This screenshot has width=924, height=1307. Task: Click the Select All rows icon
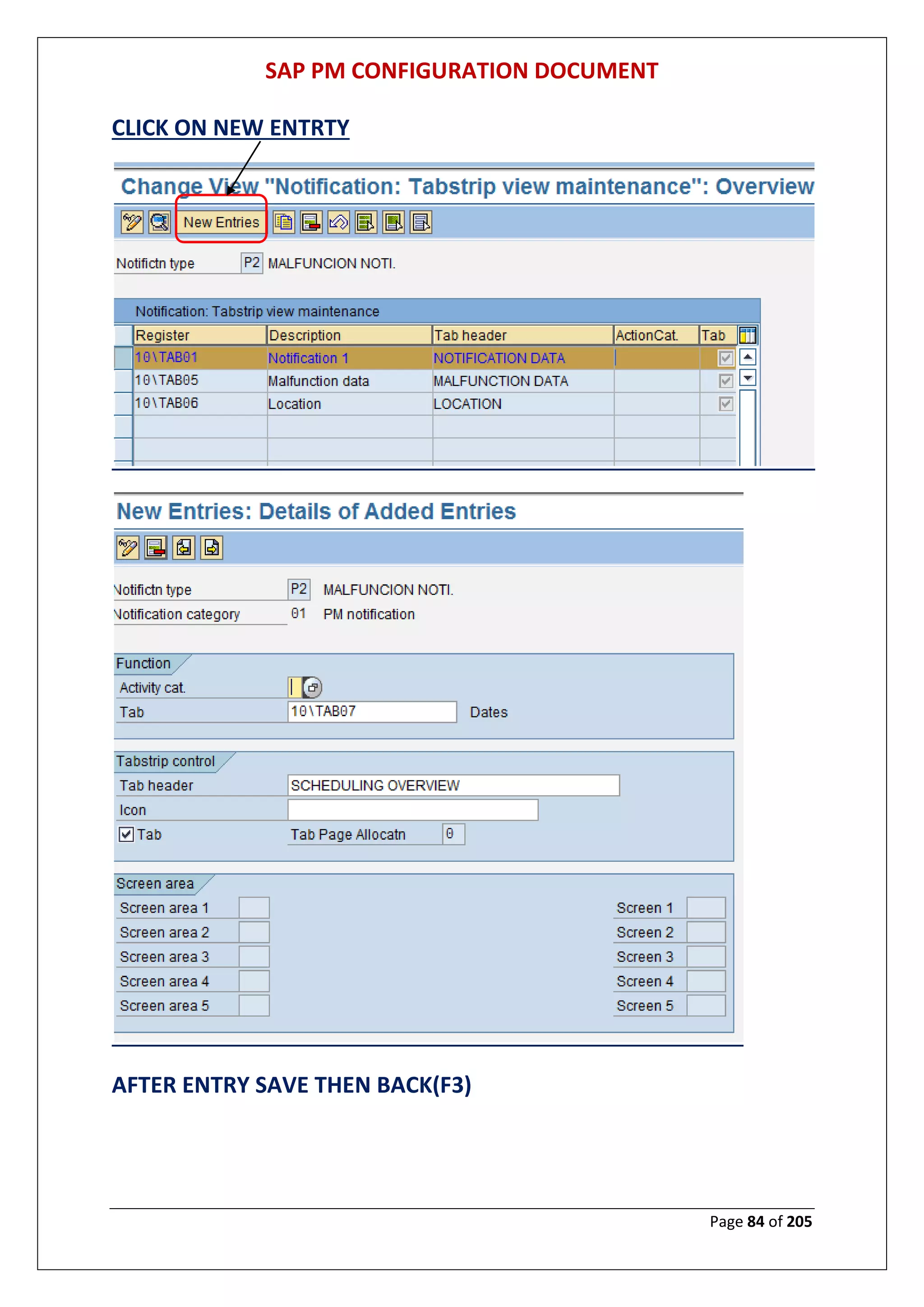coord(366,222)
